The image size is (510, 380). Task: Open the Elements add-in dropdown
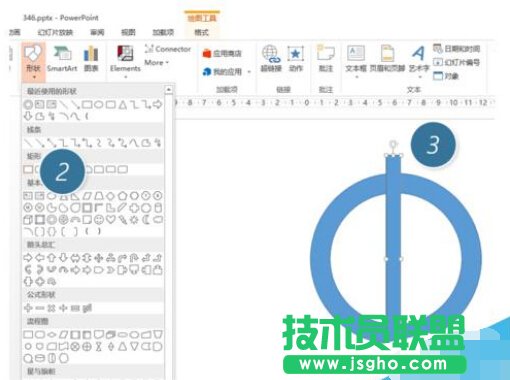[x=125, y=62]
